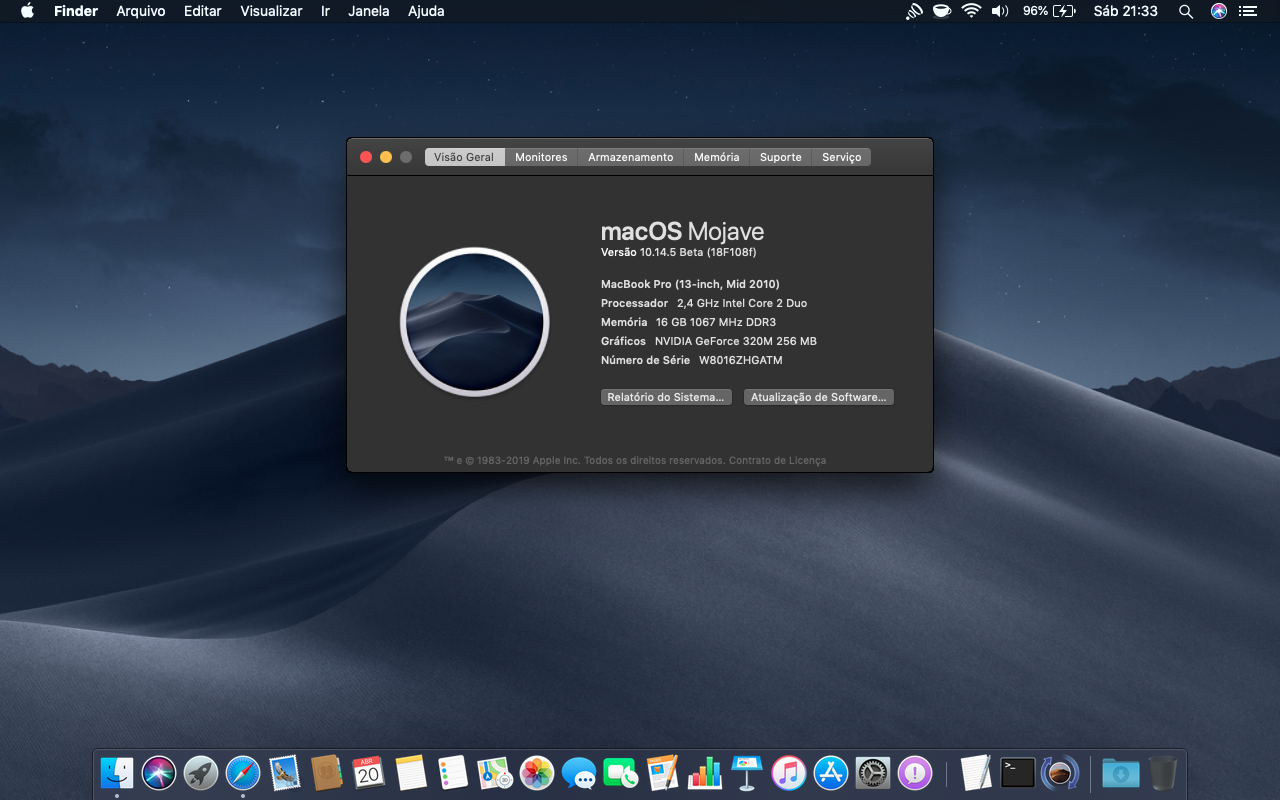Image resolution: width=1280 pixels, height=800 pixels.
Task: Click volume speaker icon in menu bar
Action: coord(1000,11)
